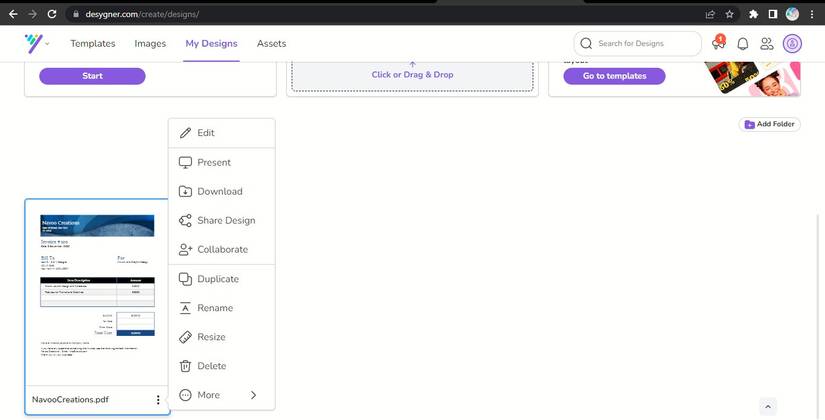Select Present in the context menu
Screen dimensions: 825x420
[x=222, y=163]
